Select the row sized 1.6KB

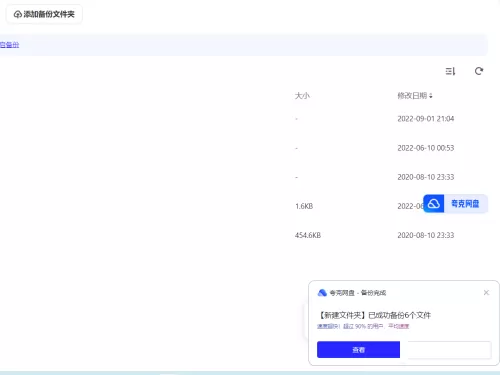coord(304,206)
